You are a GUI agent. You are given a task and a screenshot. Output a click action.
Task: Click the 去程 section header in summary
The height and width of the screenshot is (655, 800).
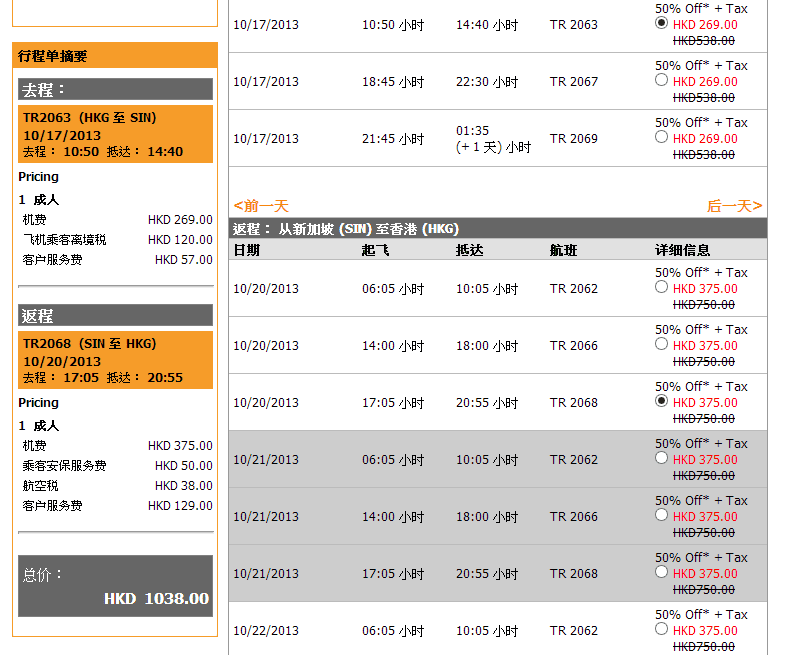115,90
